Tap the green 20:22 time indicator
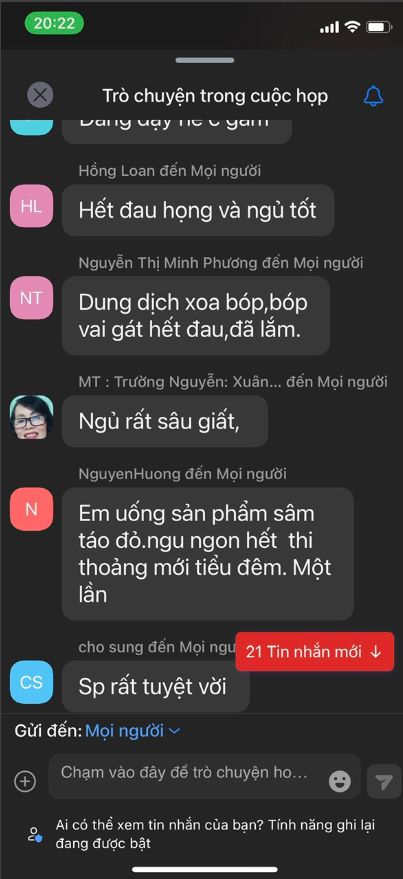 click(54, 23)
